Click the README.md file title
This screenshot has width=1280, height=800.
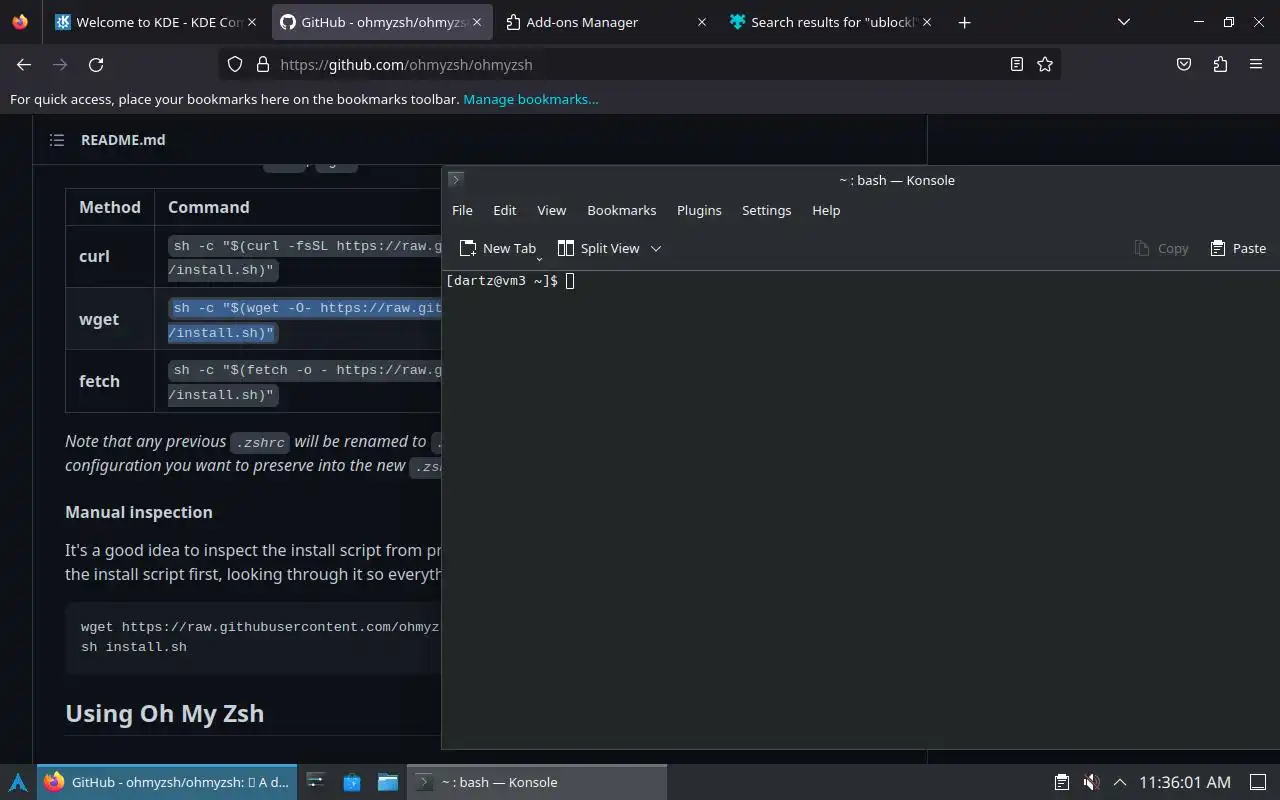pyautogui.click(x=123, y=140)
